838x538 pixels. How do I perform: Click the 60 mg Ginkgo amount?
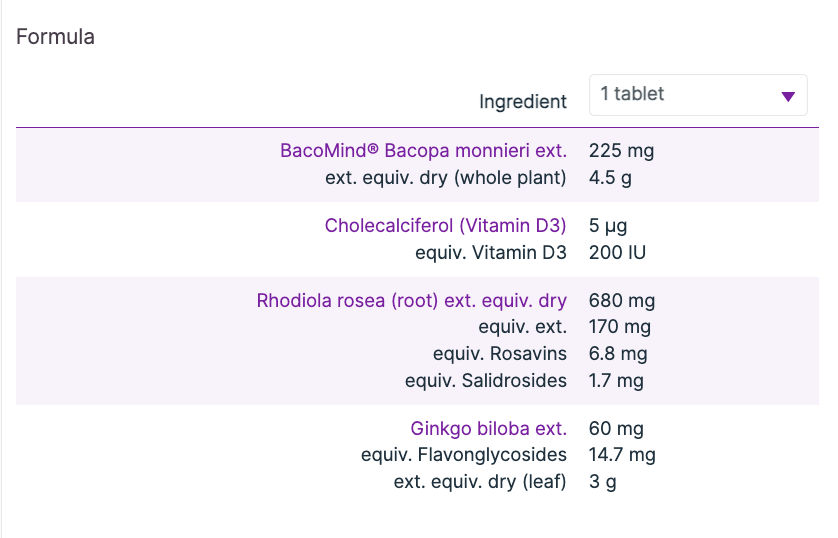(x=616, y=429)
